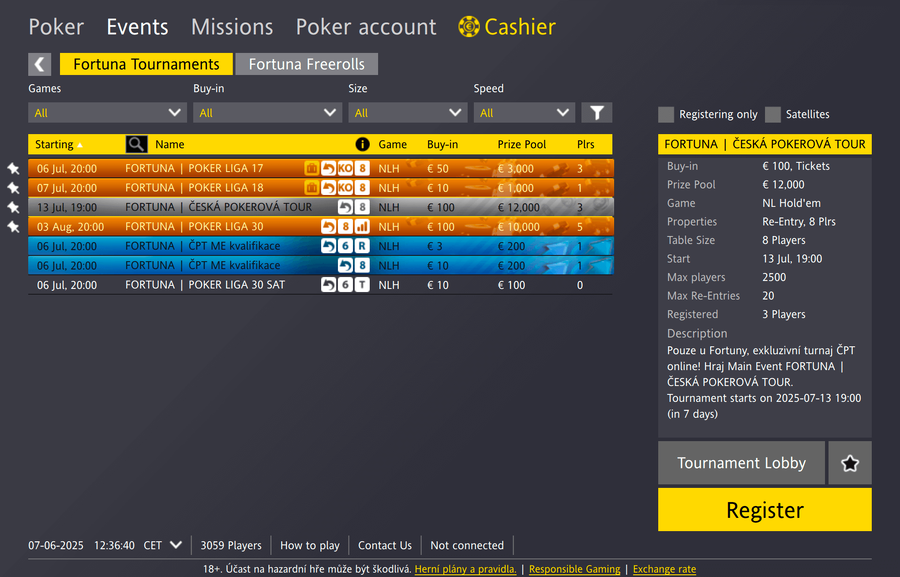Open the name search magnifier in the table header
900x577 pixels.
point(137,144)
